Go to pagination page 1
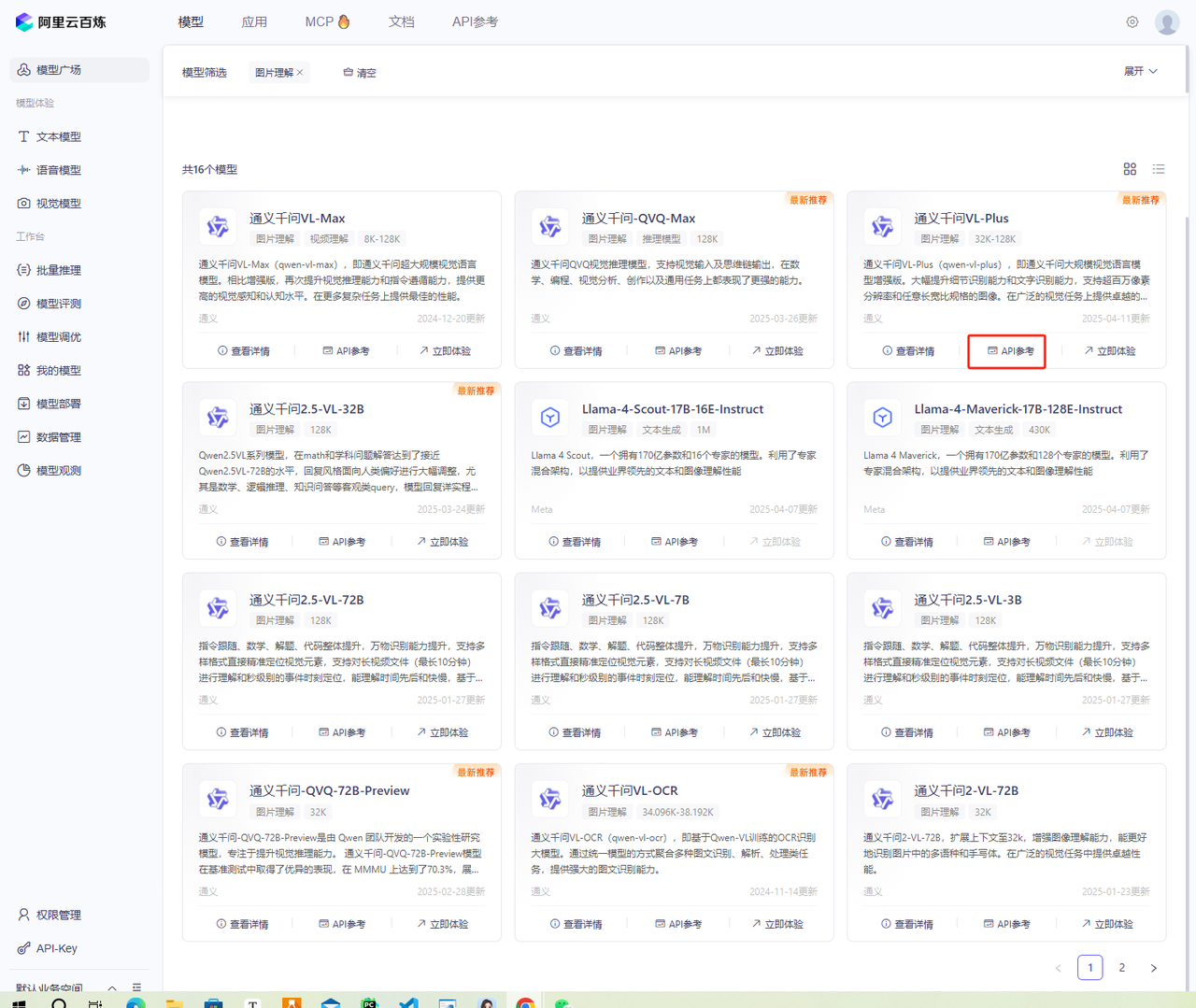Image resolution: width=1196 pixels, height=1008 pixels. pos(1090,968)
